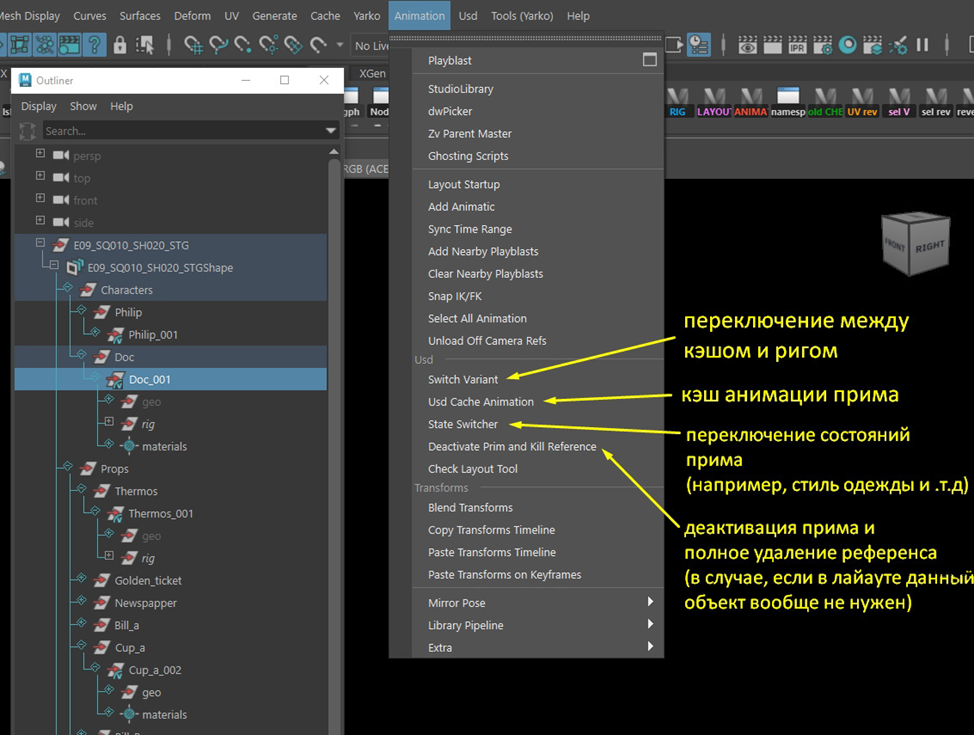This screenshot has height=735, width=974.
Task: Open Playblast options box
Action: 649,60
